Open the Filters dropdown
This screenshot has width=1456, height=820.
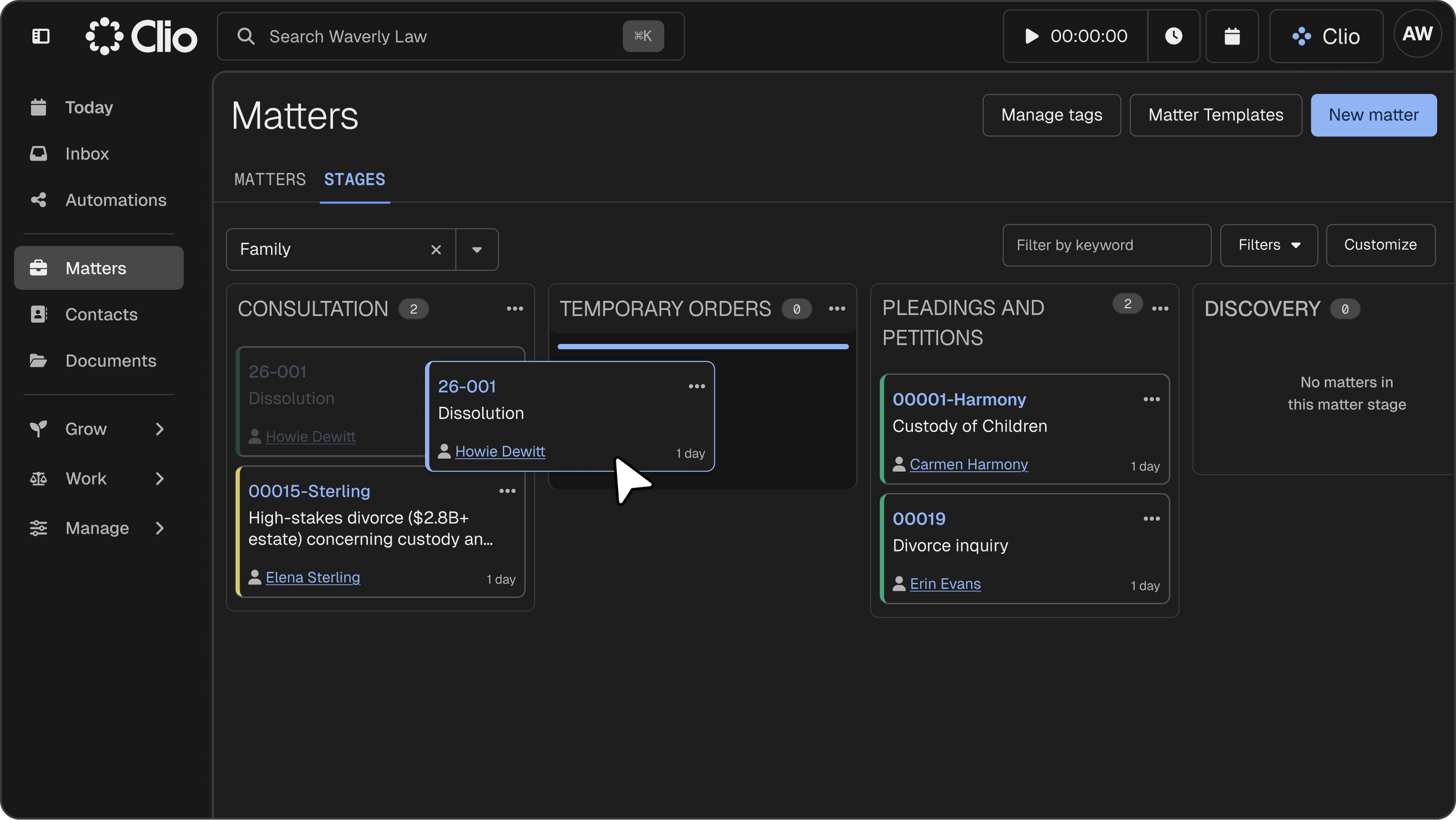(1269, 245)
